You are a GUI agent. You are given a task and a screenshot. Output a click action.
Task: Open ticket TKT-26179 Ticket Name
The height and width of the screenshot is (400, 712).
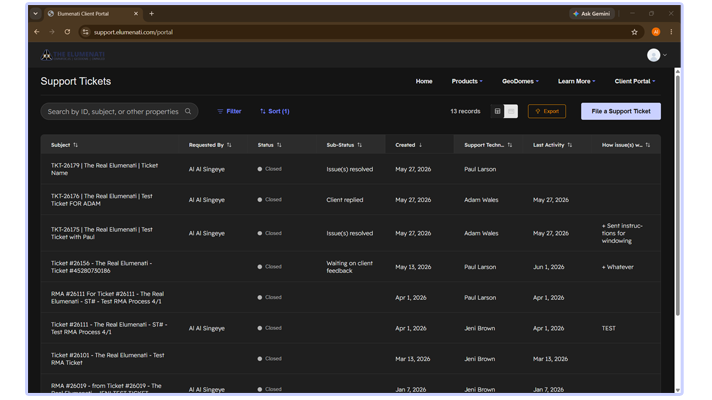104,169
